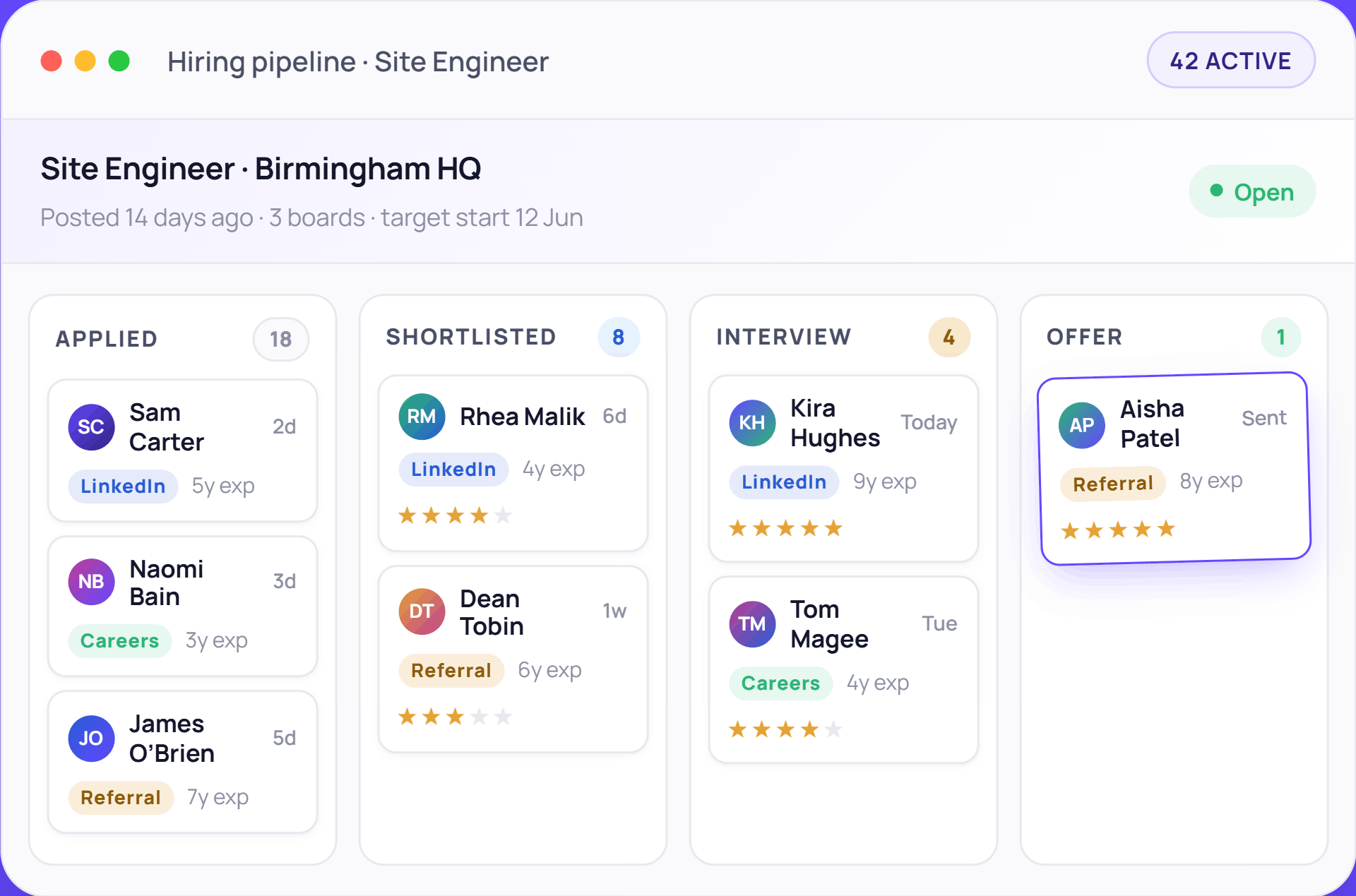
Task: Open the Naomi Bain name
Action: pyautogui.click(x=167, y=583)
